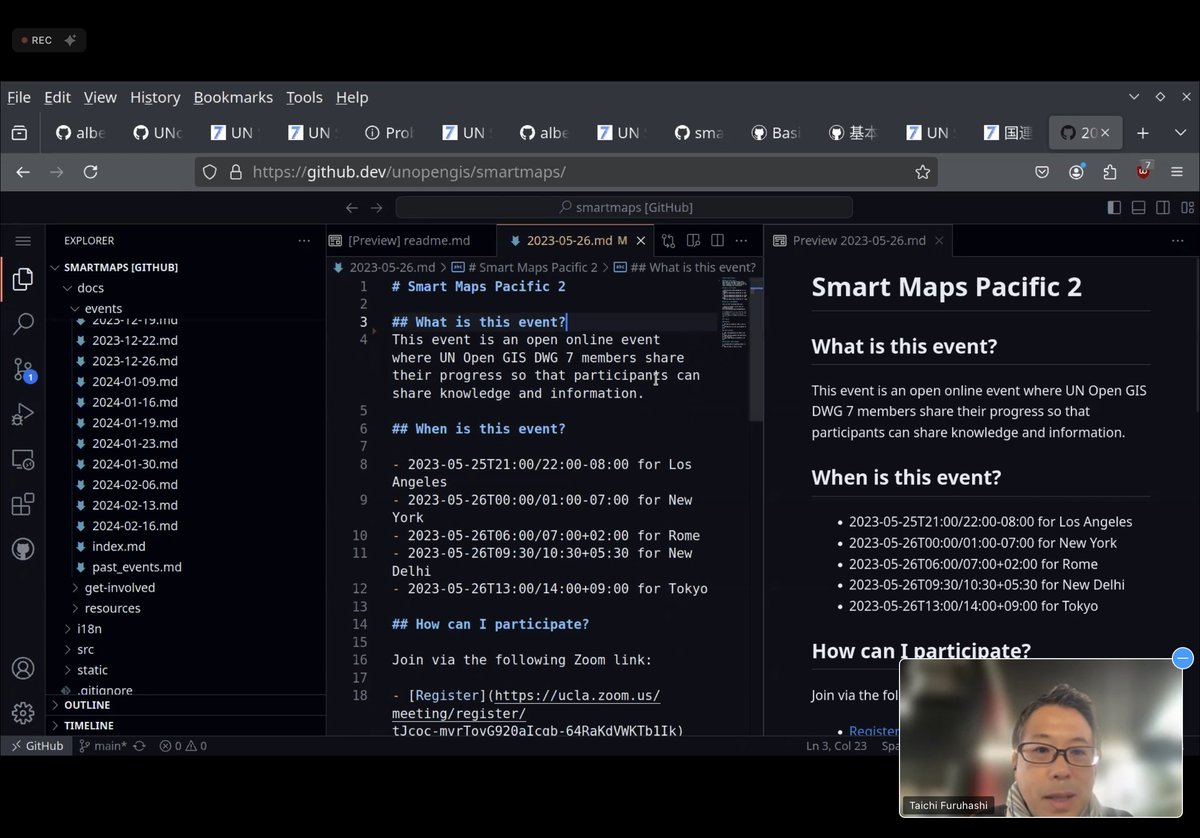
Task: Switch to the 'Prol' browser tab
Action: pyautogui.click(x=389, y=132)
